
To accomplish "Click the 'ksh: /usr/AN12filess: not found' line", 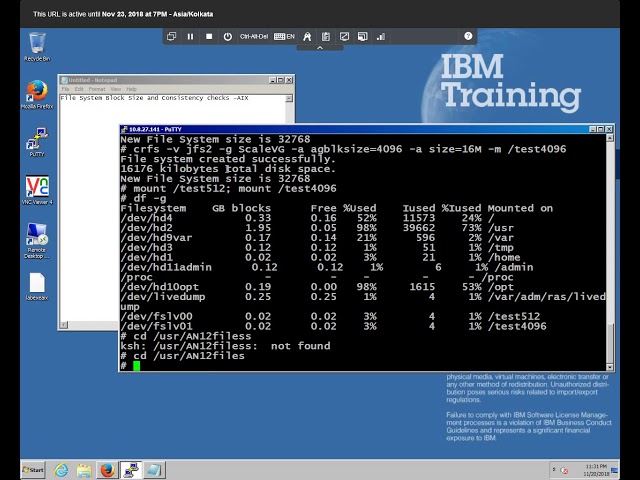I will click(x=225, y=346).
